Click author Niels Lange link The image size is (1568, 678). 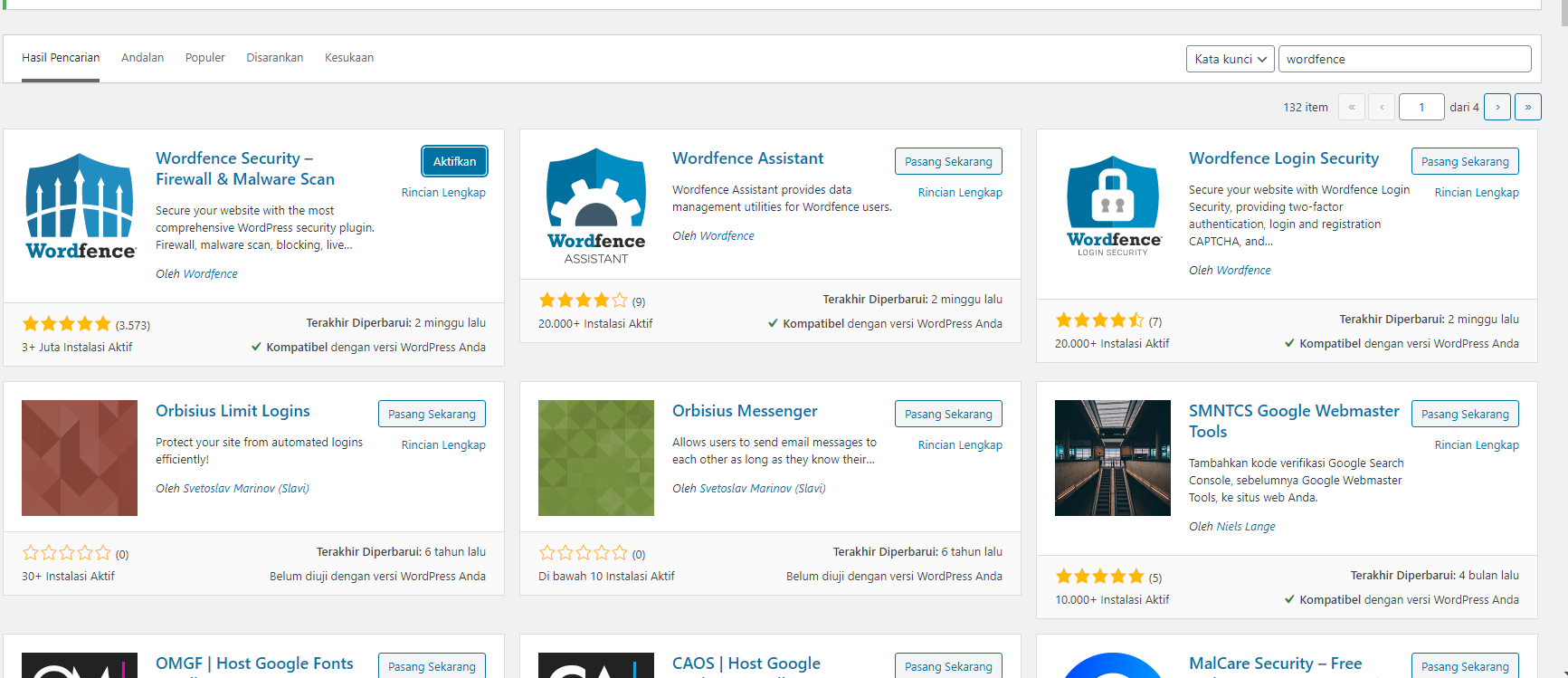1246,527
